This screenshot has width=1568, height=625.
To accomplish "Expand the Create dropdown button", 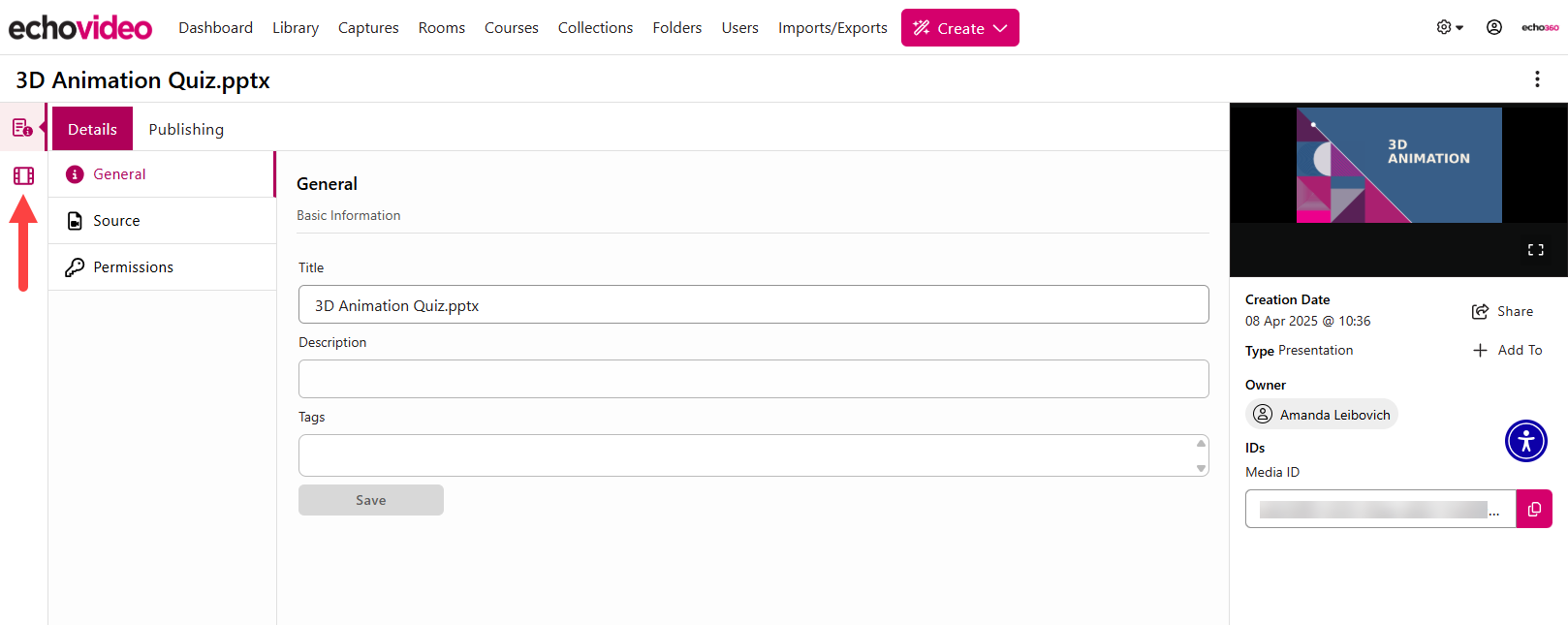I will click(959, 28).
